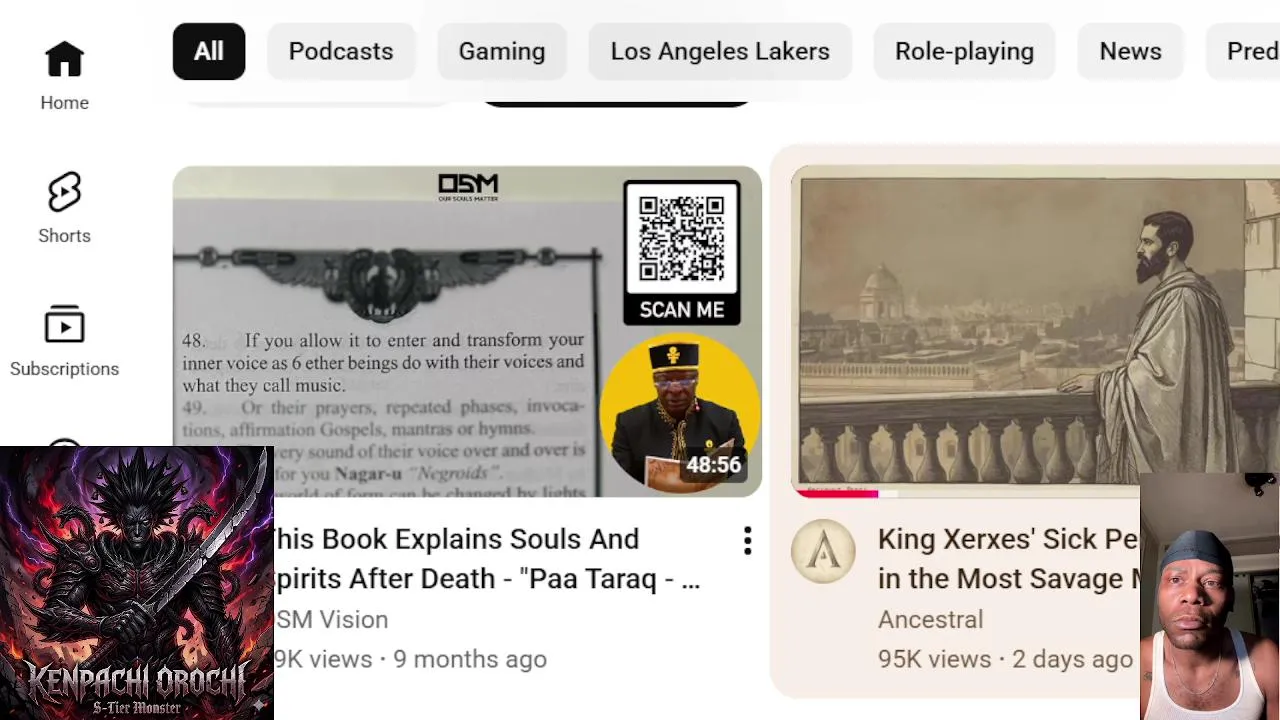The image size is (1280, 720).
Task: Click the Ancestral channel avatar icon
Action: tap(823, 551)
